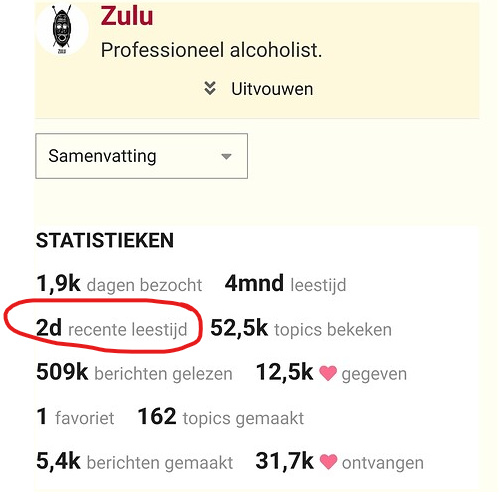Click the pink heart next to gegeven

tap(328, 373)
